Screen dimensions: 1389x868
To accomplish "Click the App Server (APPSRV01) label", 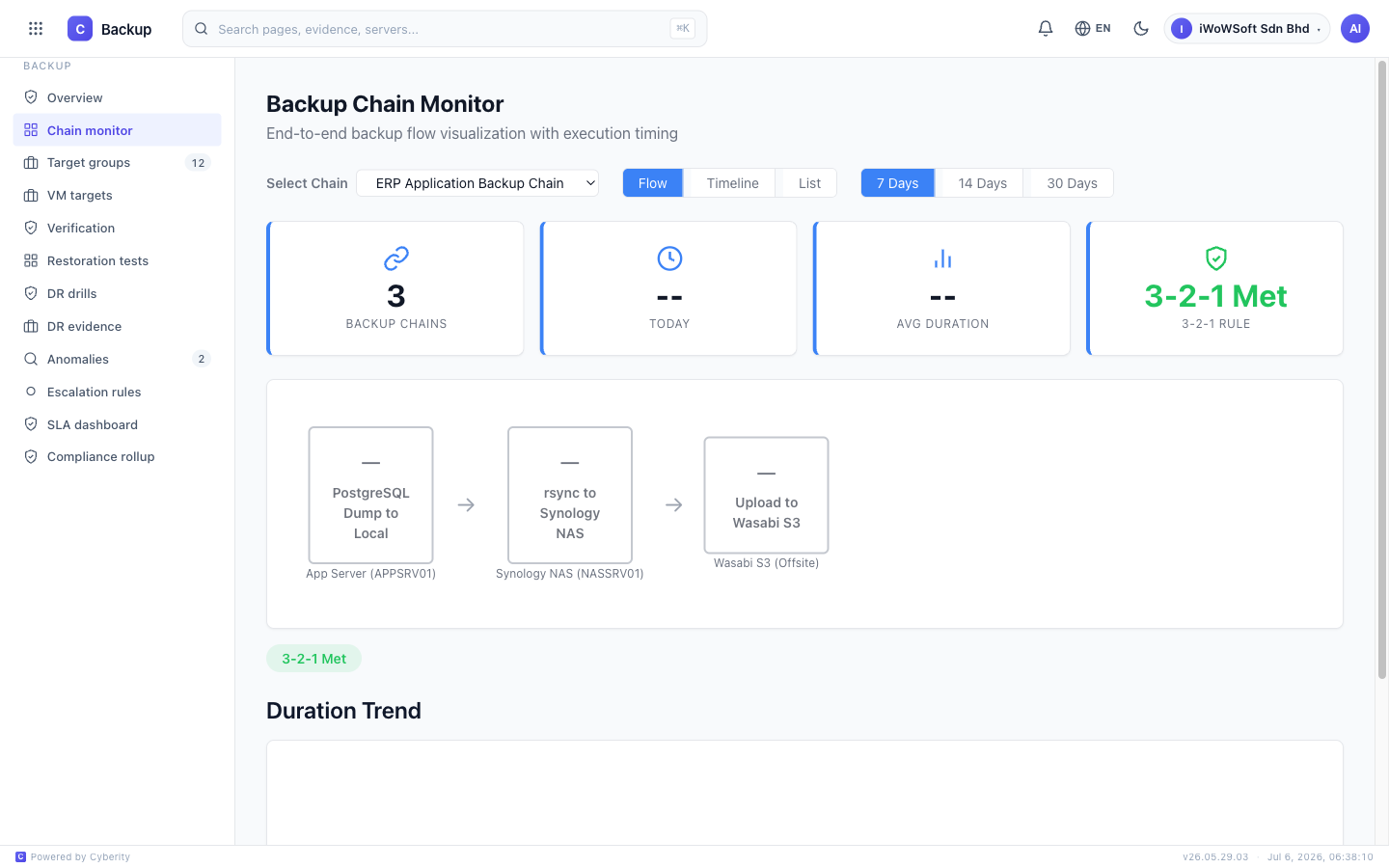I will click(370, 574).
